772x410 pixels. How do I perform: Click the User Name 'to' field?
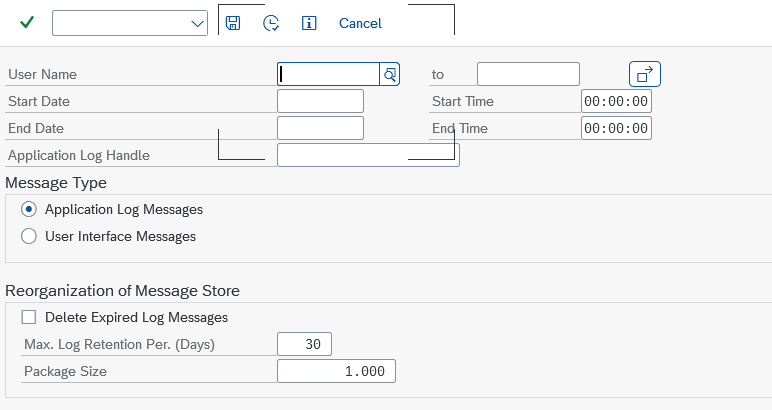[528, 74]
